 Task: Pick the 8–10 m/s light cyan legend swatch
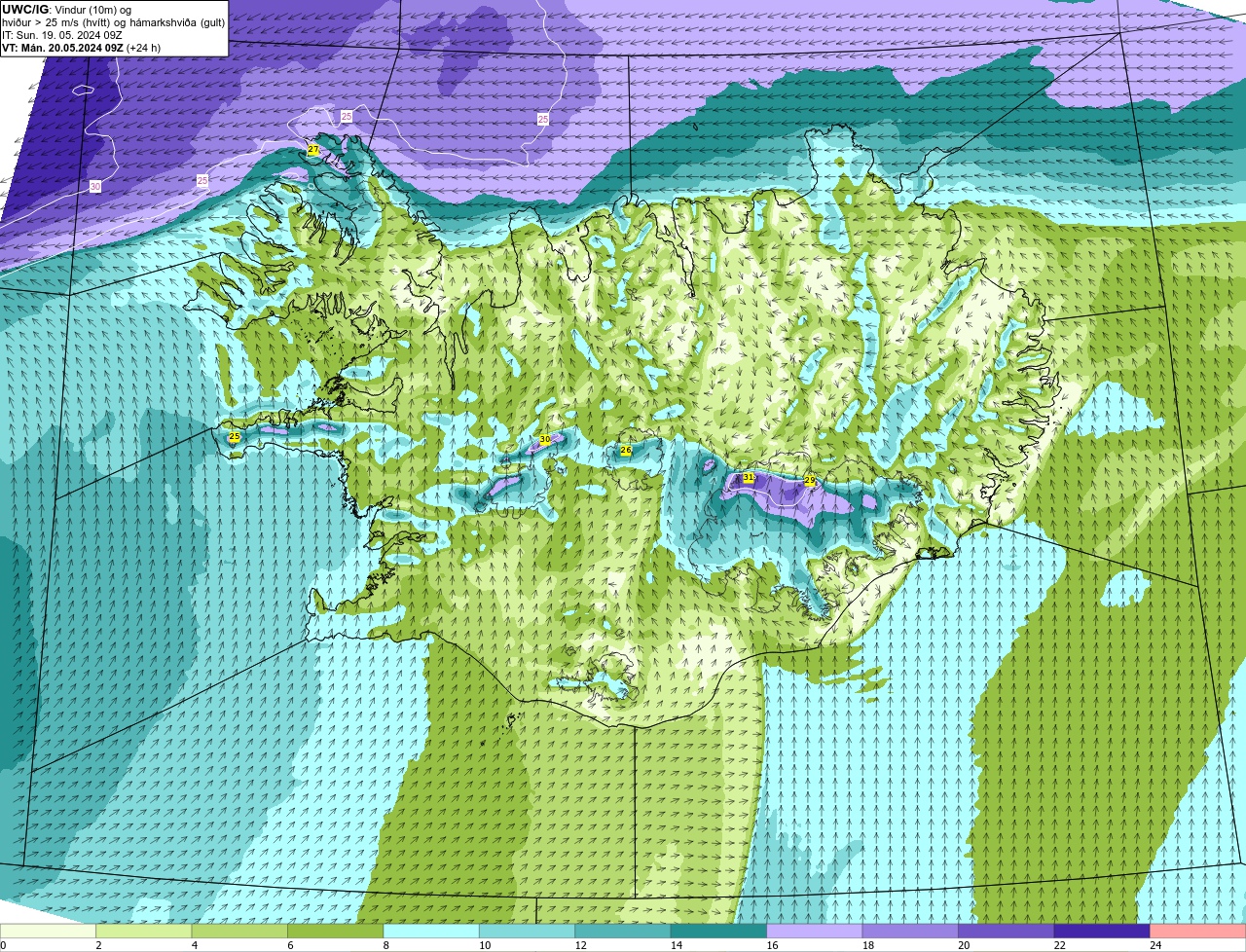tap(432, 931)
